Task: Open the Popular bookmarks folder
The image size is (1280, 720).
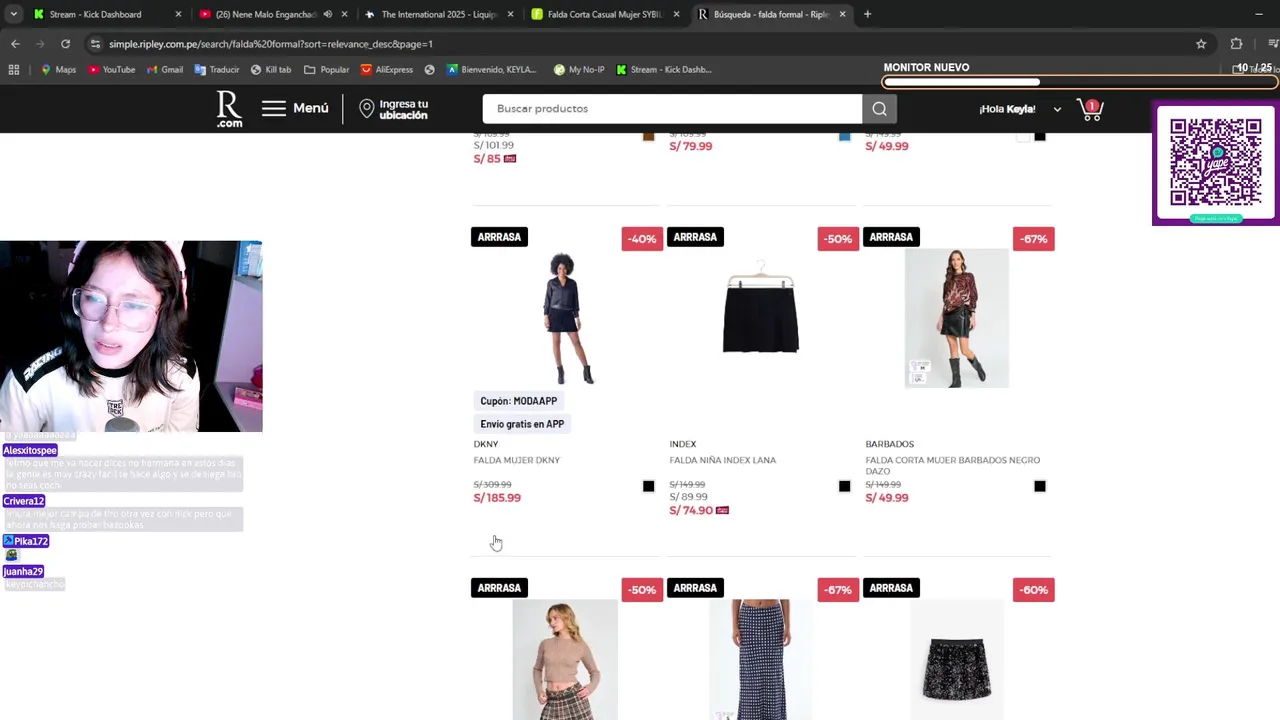Action: point(327,70)
